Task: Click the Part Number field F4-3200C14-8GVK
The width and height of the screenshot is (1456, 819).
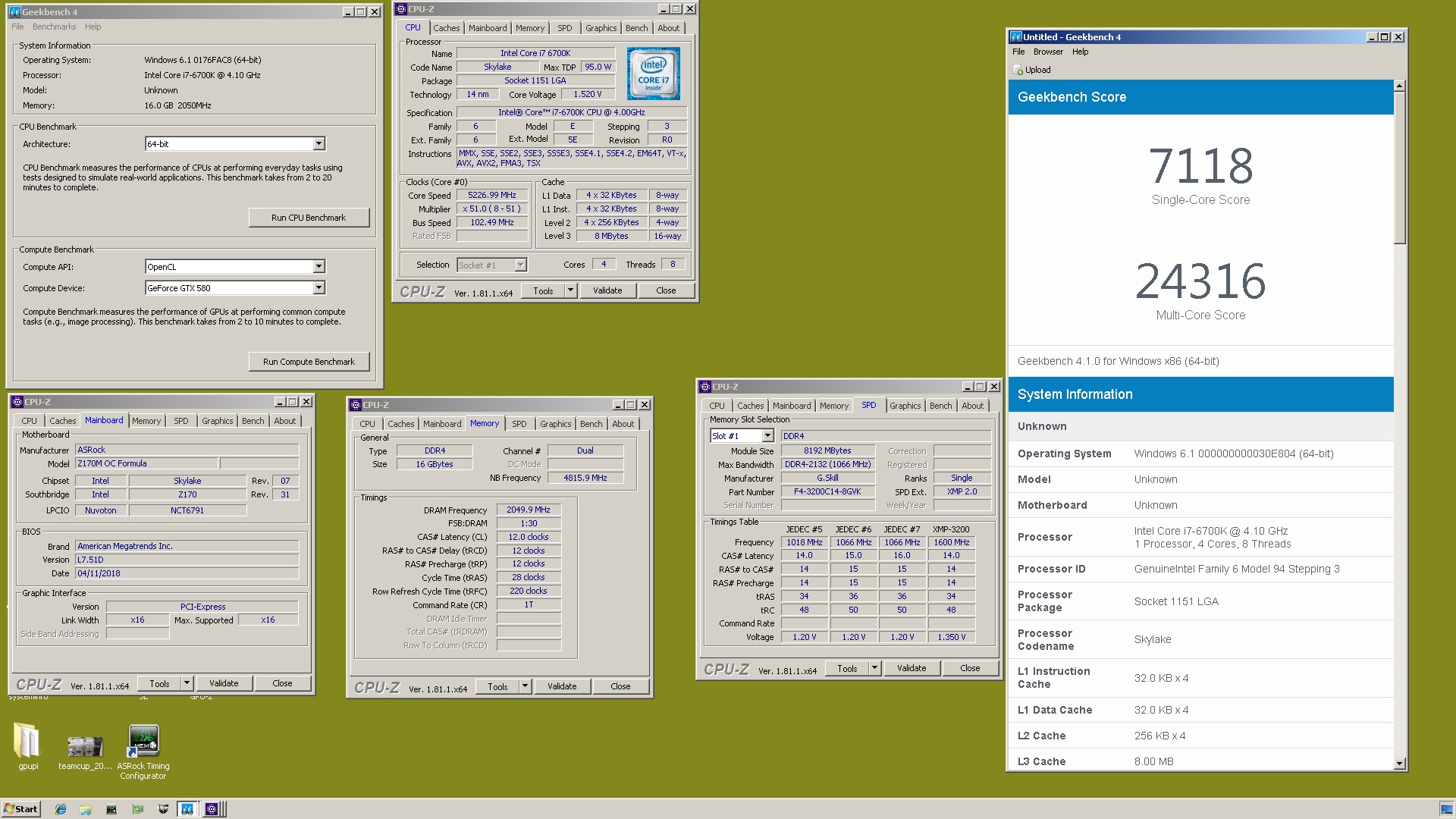Action: click(827, 492)
